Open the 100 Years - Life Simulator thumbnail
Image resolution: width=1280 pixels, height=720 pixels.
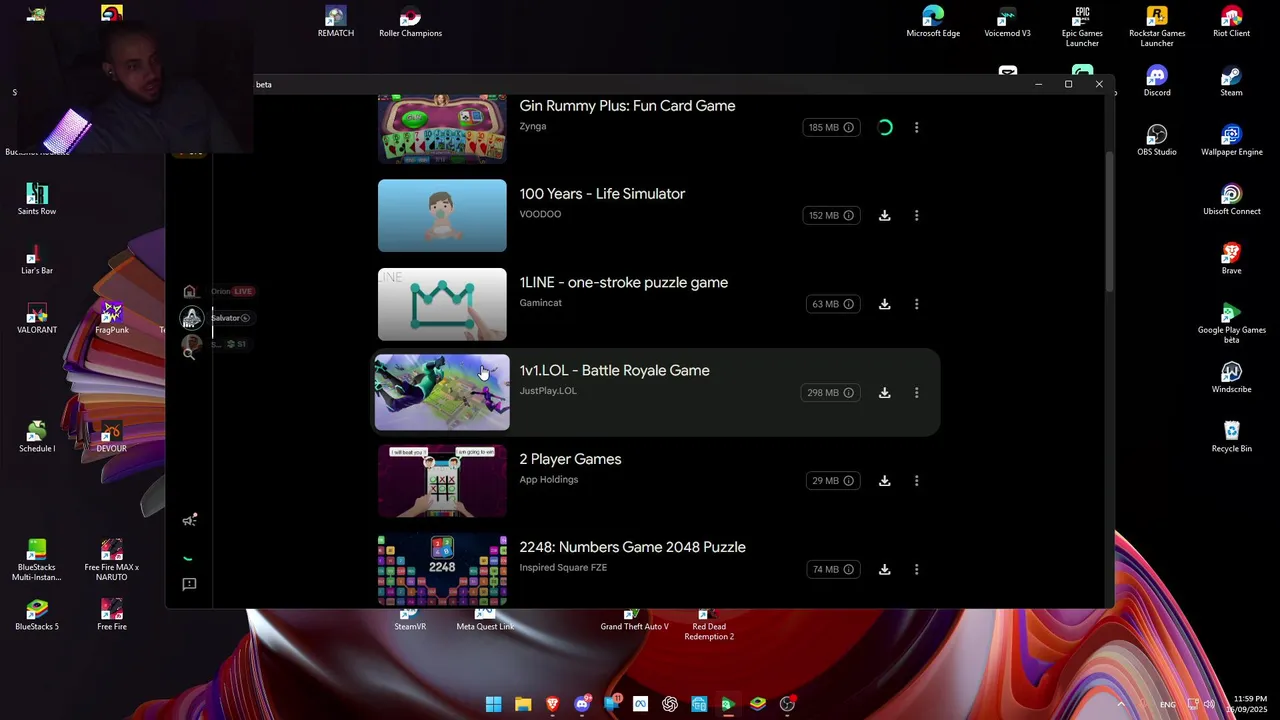442,216
